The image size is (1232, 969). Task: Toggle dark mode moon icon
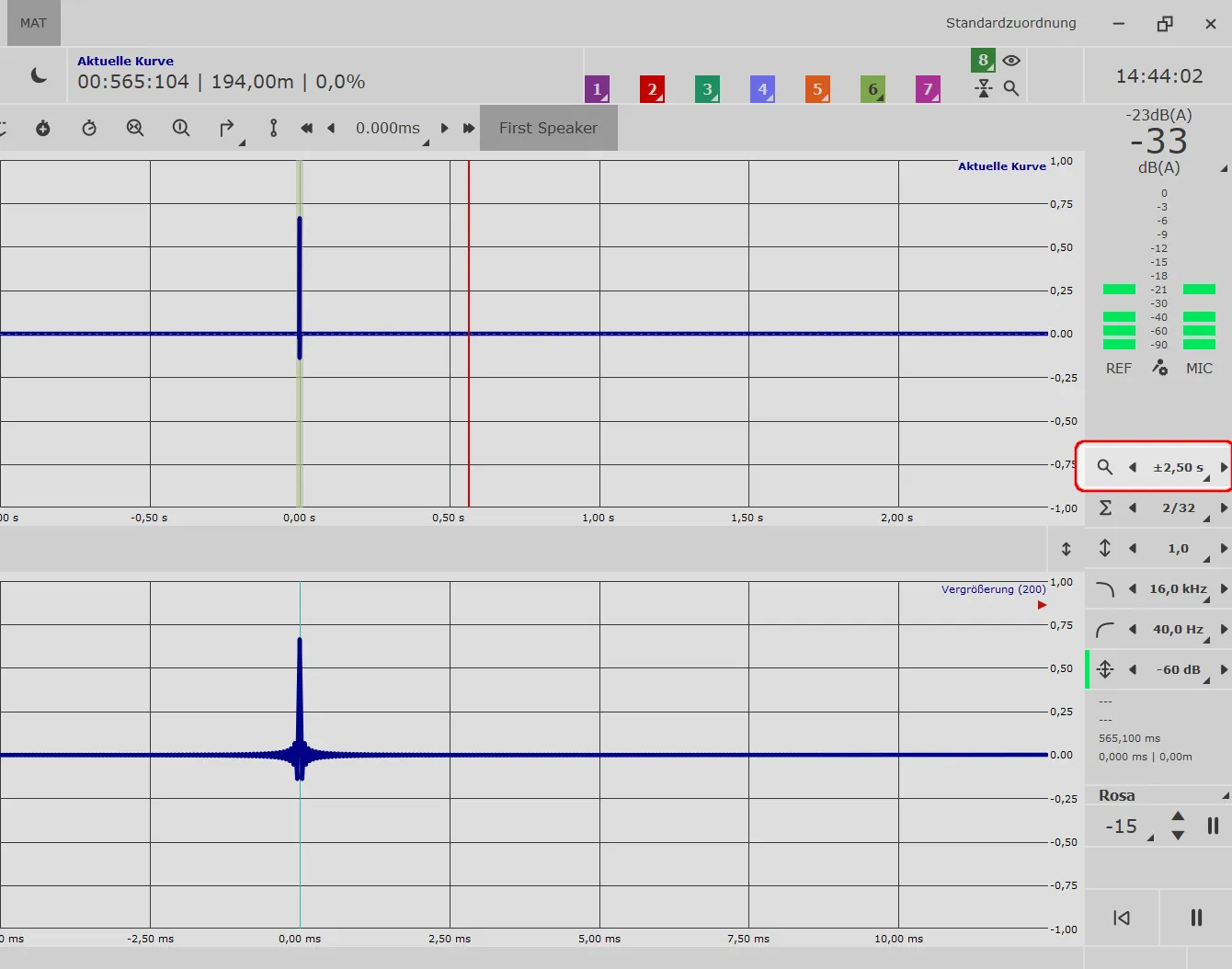pos(39,75)
